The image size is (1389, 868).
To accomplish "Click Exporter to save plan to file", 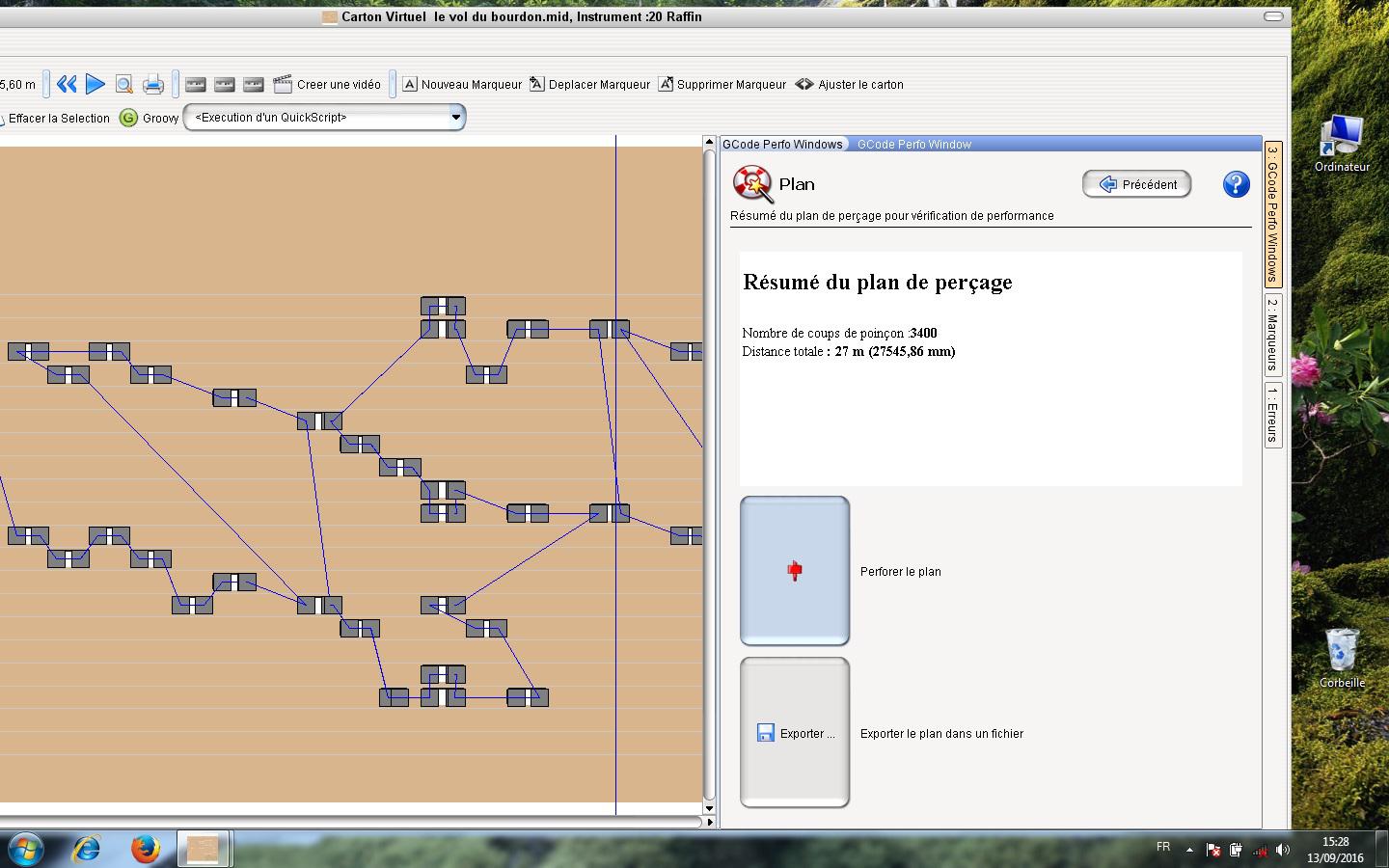I will [795, 733].
